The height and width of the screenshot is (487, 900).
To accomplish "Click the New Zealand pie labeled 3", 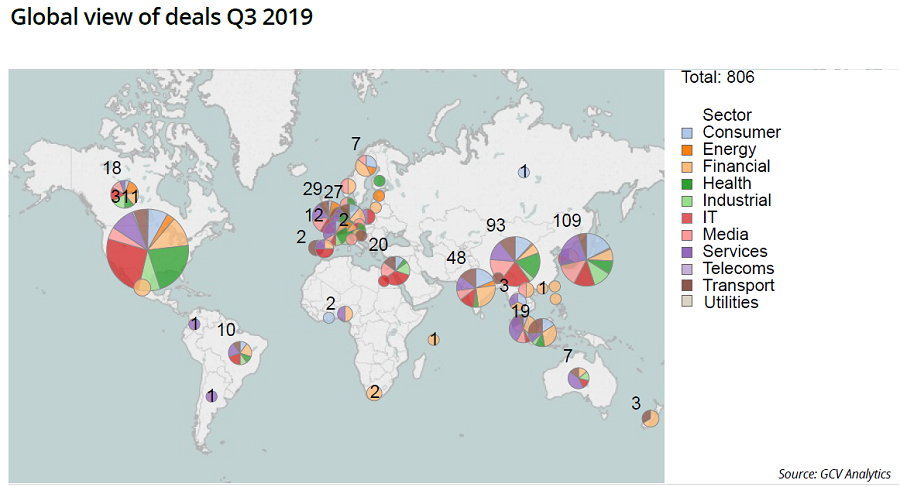I will tap(650, 418).
